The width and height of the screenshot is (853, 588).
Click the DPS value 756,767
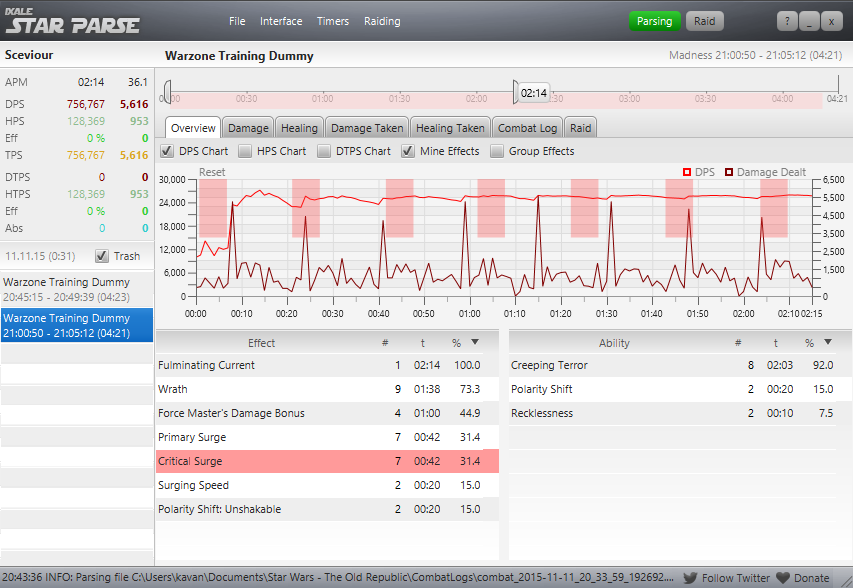pos(85,104)
